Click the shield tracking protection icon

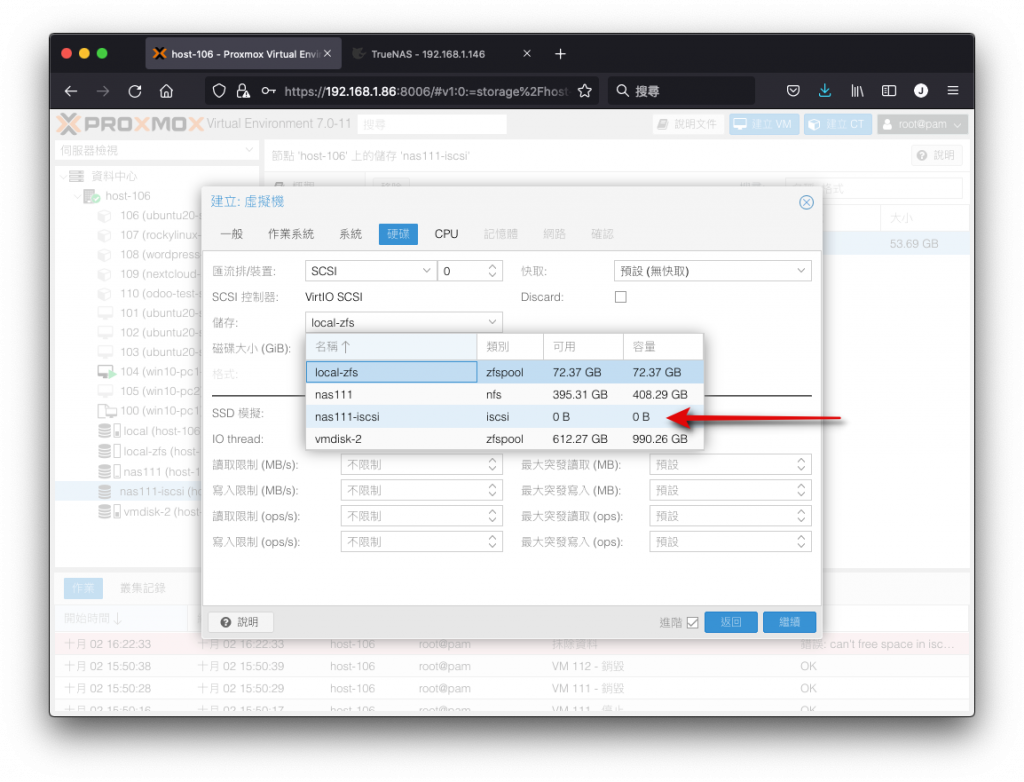(219, 91)
